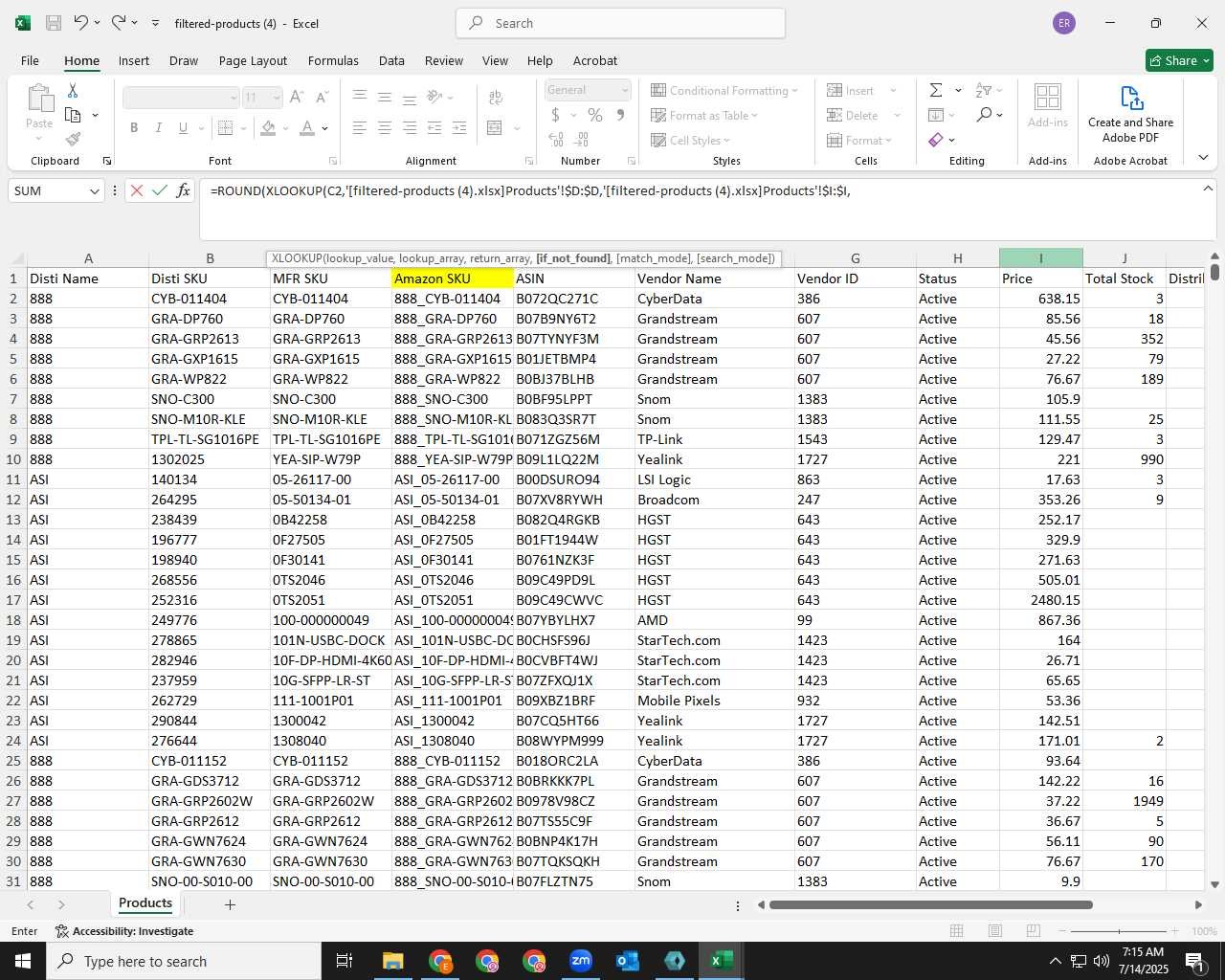This screenshot has width=1225, height=980.
Task: Click the Search box in title bar
Action: point(621,23)
